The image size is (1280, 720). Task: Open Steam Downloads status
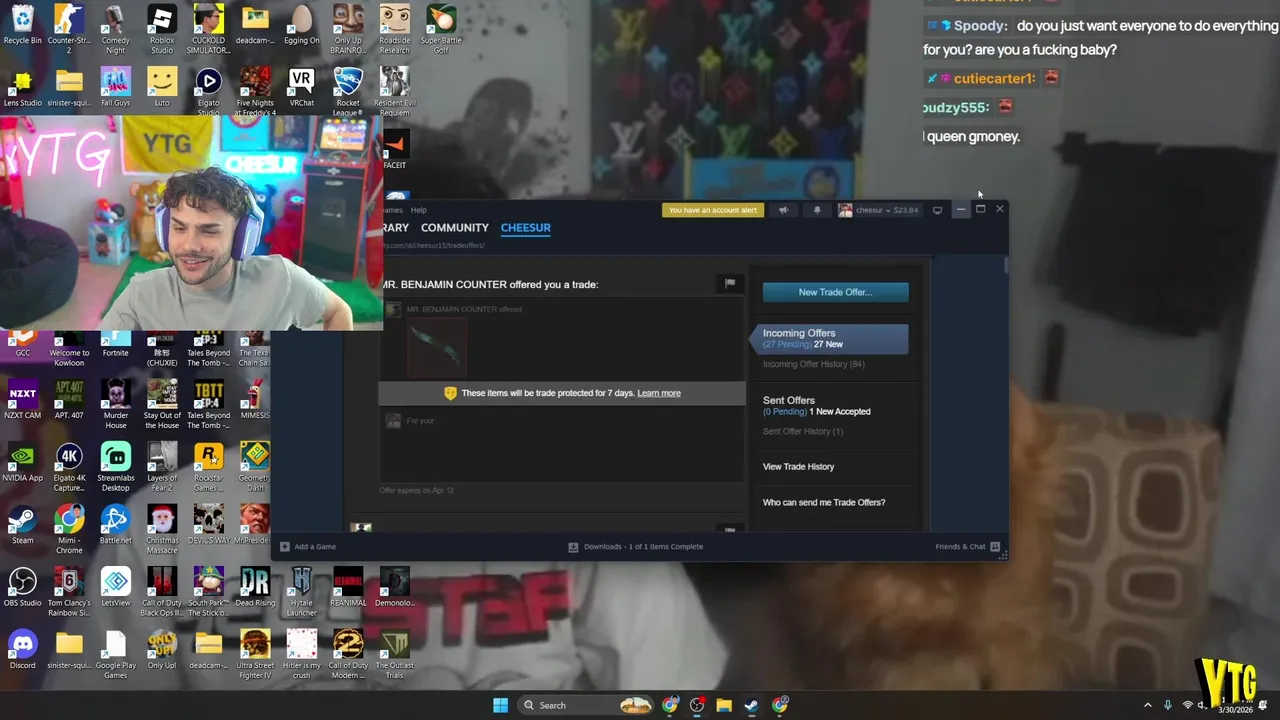tap(636, 547)
